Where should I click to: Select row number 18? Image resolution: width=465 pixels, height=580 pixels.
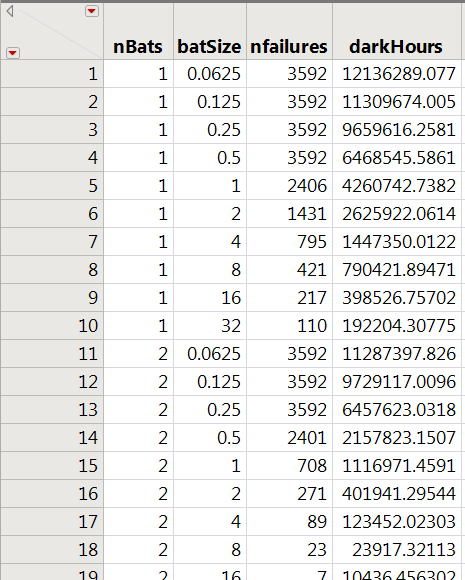[x=52, y=550]
